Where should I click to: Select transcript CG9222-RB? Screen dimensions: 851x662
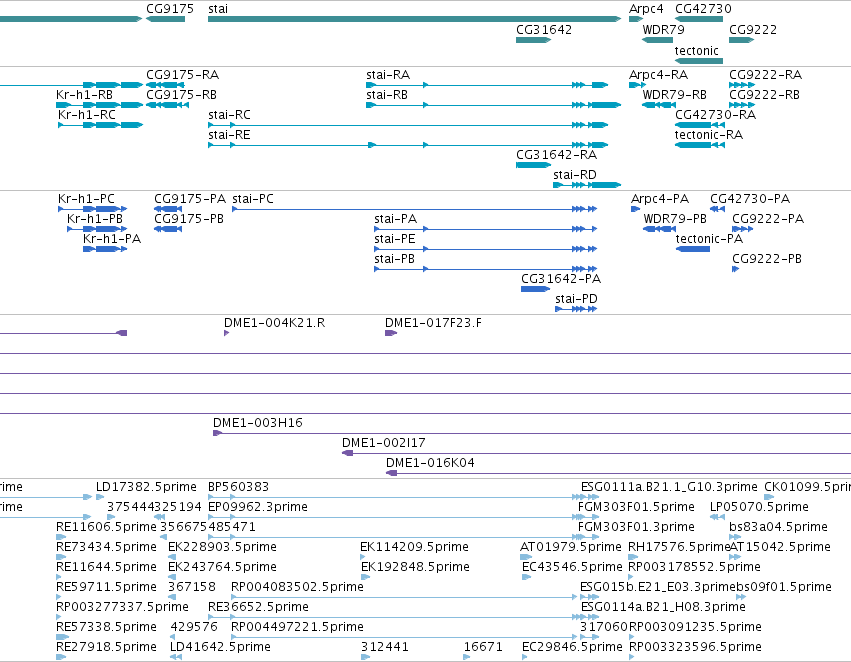(x=742, y=105)
